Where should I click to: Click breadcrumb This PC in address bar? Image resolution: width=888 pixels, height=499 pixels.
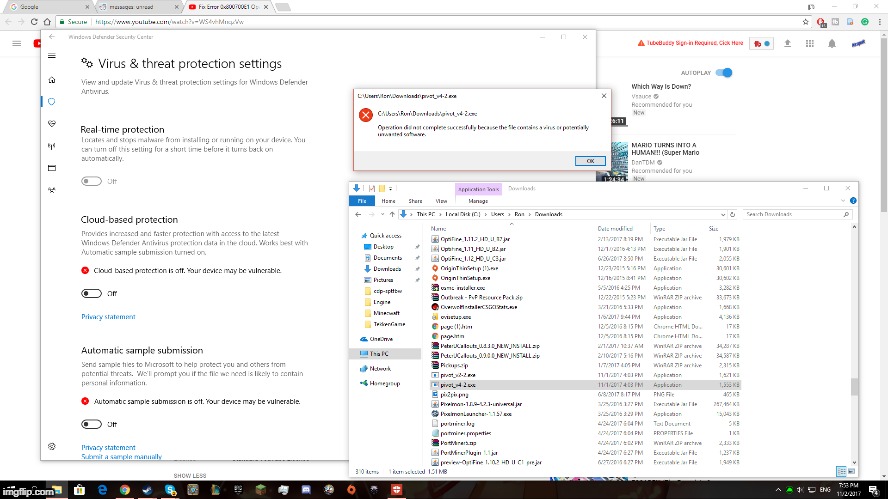[425, 215]
